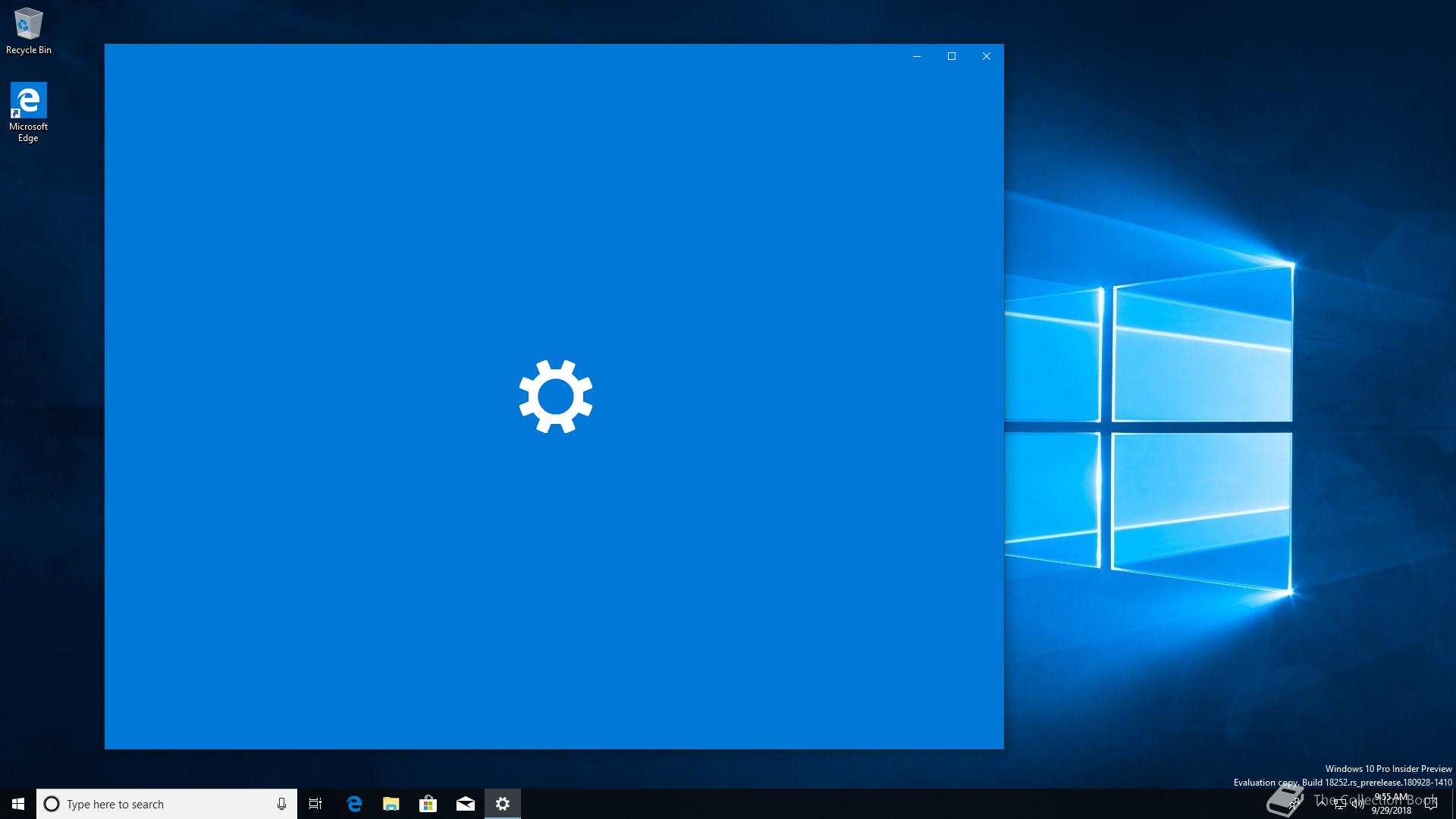This screenshot has height=819, width=1456.
Task: Open the Microsoft Edge desktop shortcut
Action: pos(29,112)
